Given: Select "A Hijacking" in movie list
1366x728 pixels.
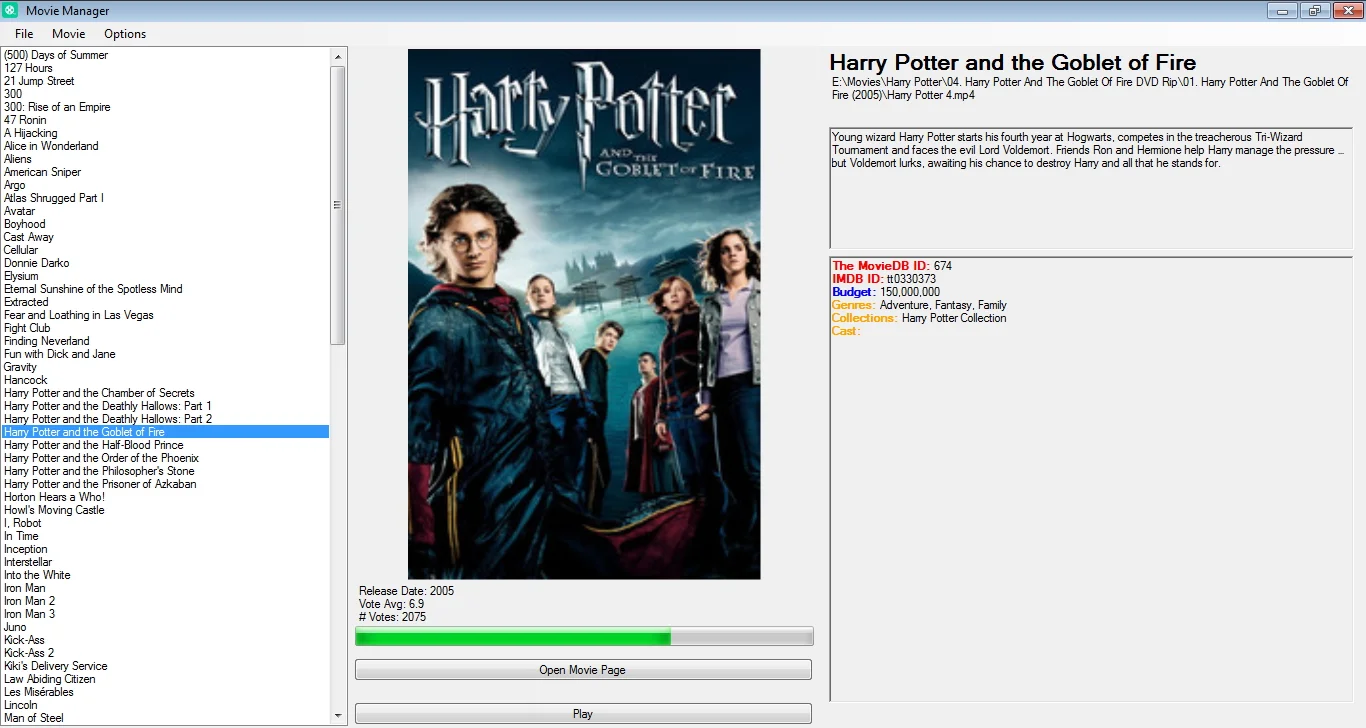Looking at the screenshot, I should click(x=165, y=133).
